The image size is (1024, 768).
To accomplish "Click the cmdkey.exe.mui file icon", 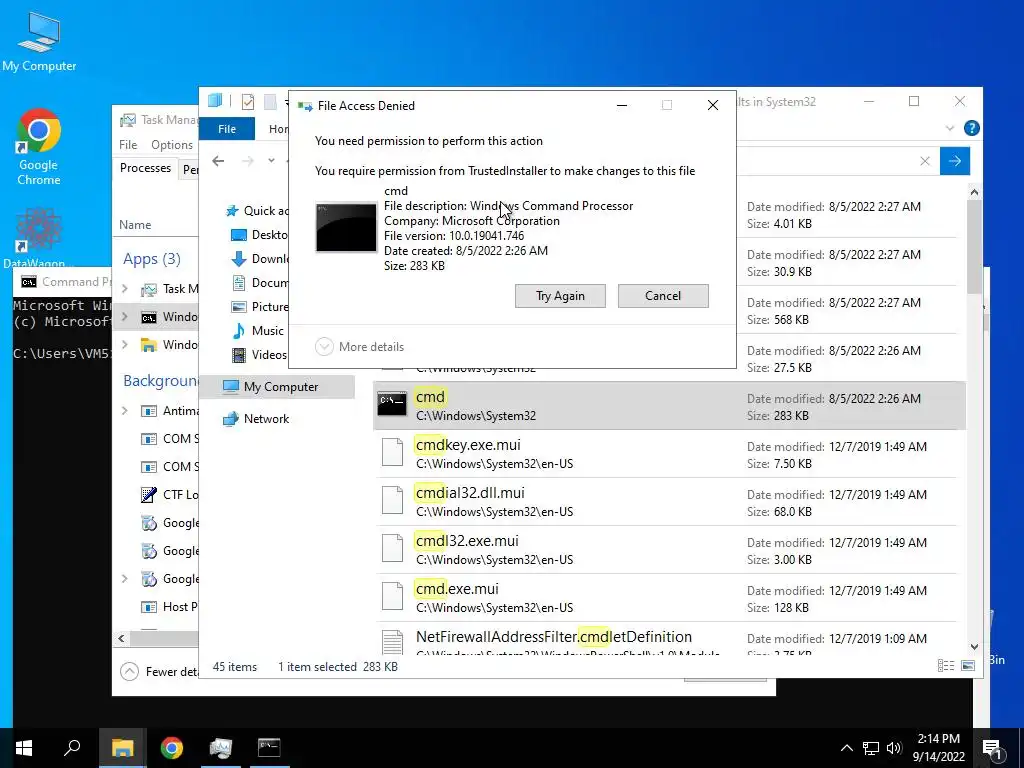I will [392, 452].
